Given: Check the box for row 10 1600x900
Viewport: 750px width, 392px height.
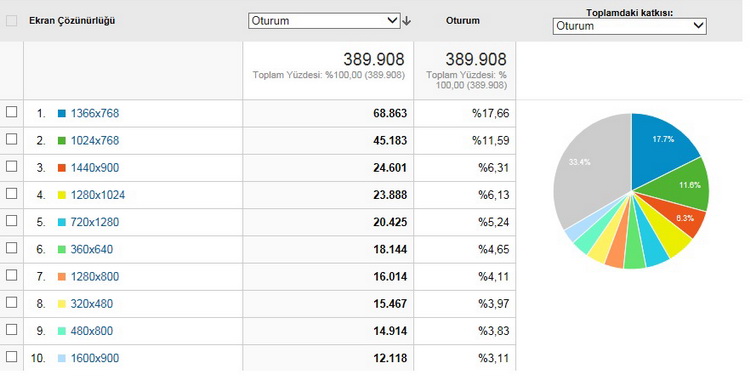Looking at the screenshot, I should coord(11,357).
